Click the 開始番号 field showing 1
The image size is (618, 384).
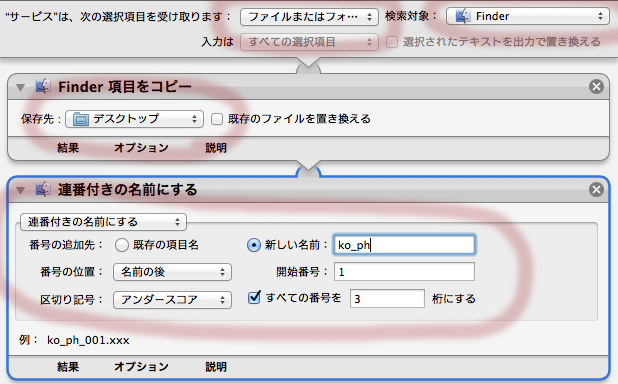point(404,272)
